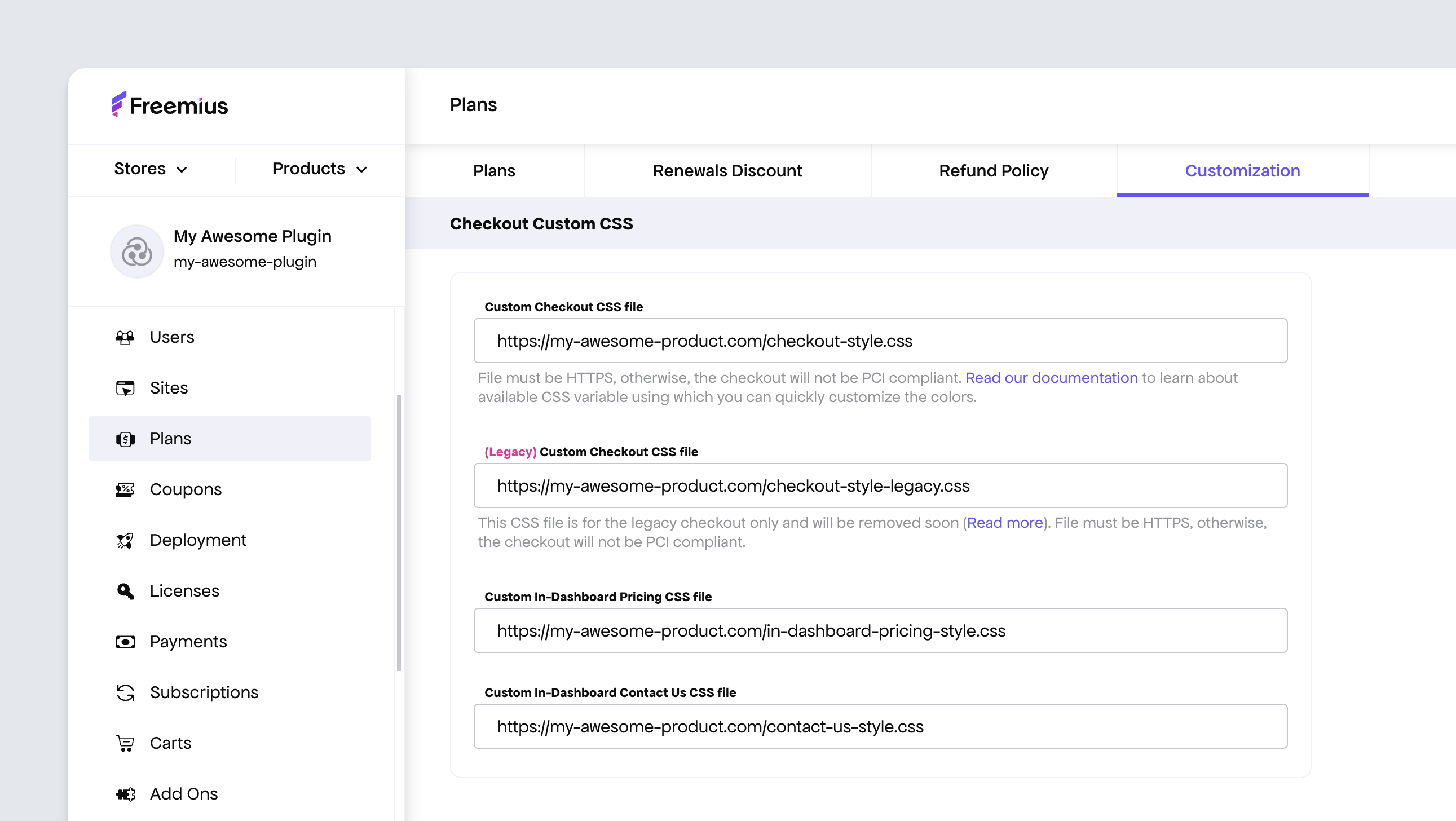Go to Coupons in the sidebar
1456x821 pixels.
230,489
